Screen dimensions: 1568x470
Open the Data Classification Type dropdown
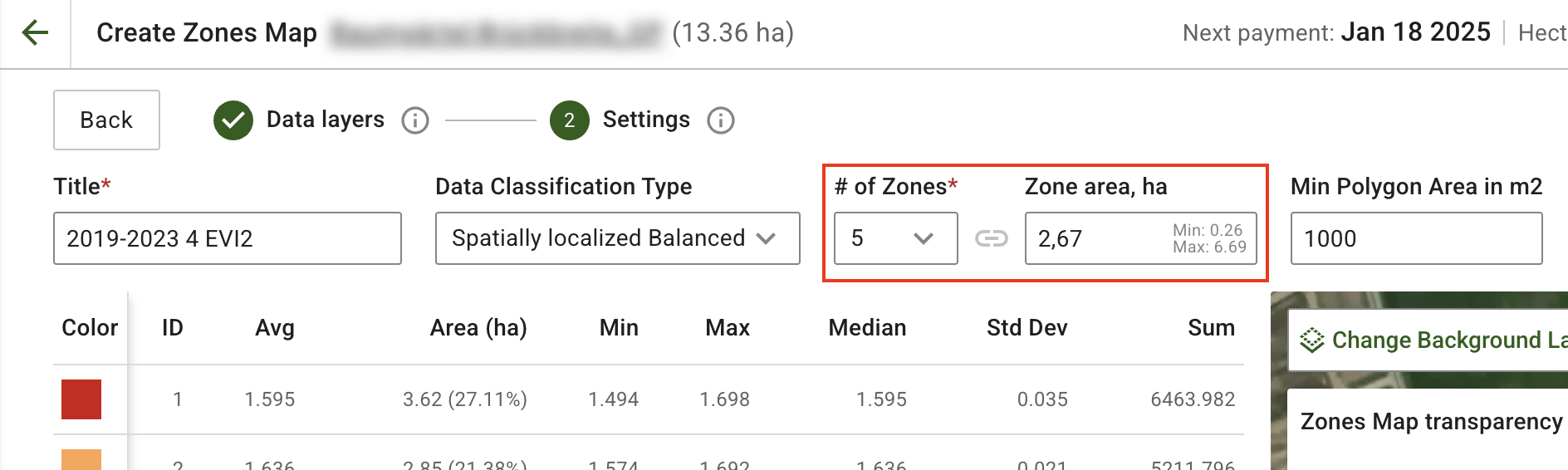pos(617,238)
